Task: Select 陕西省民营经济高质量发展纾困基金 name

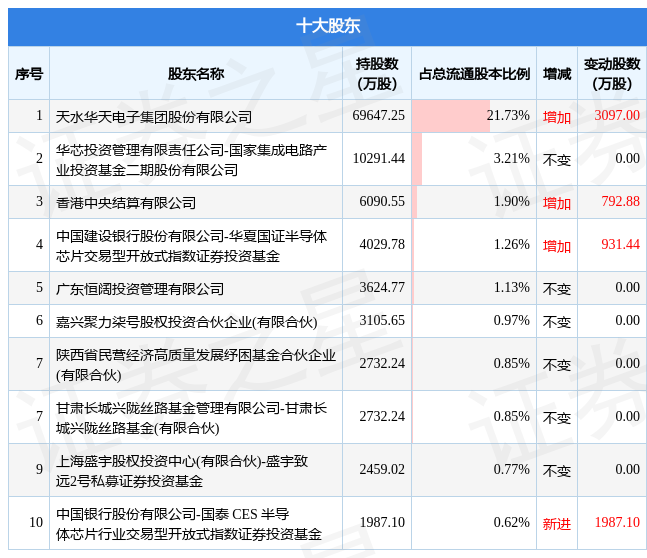Action: [x=196, y=365]
